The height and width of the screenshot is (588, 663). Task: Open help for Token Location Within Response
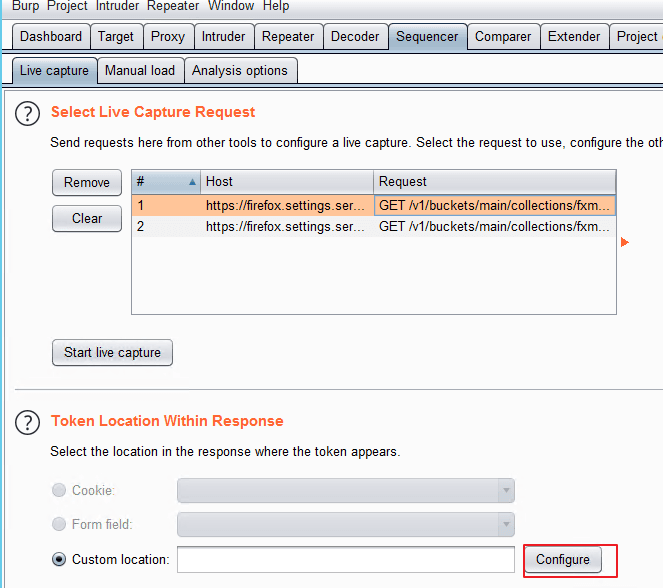pyautogui.click(x=27, y=422)
